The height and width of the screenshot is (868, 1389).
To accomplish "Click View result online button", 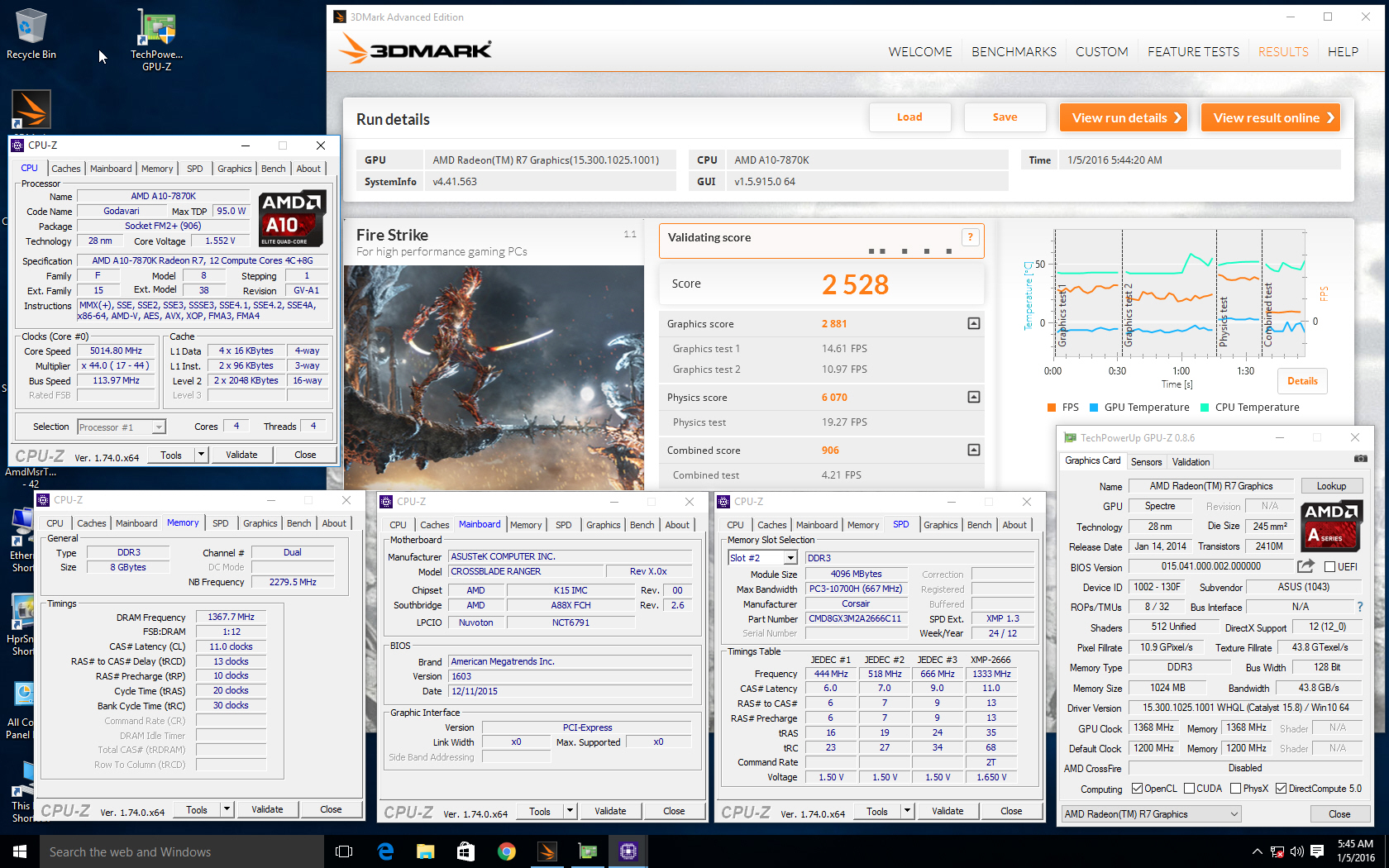I will point(1270,117).
